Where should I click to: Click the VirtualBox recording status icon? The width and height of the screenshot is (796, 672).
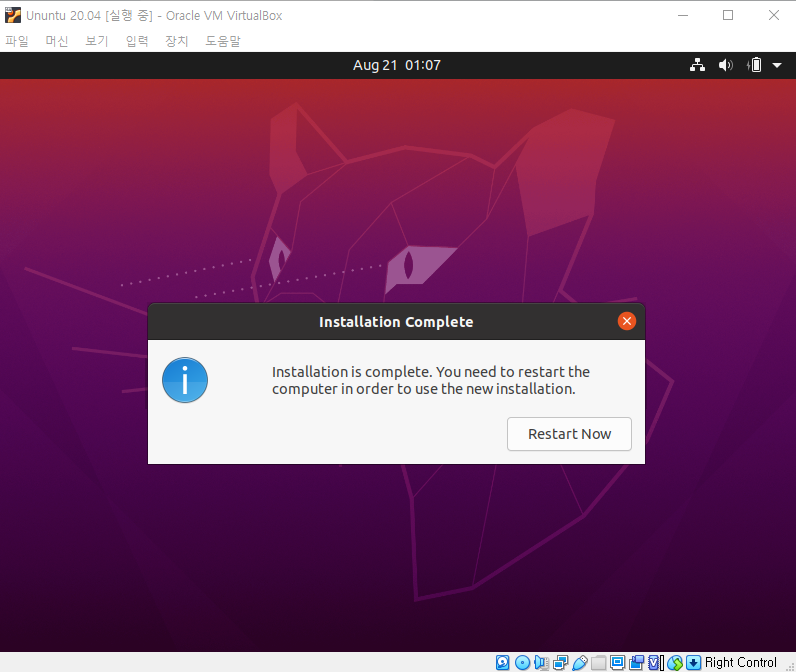[x=636, y=662]
